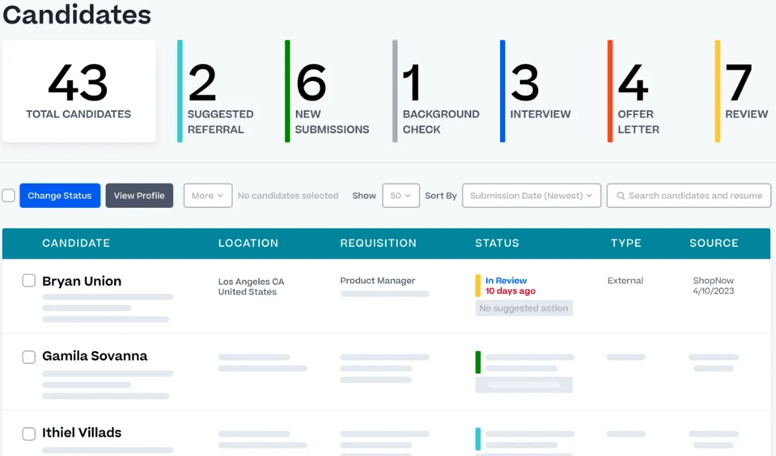Filter by Suggested Referral card
The width and height of the screenshot is (776, 456).
222,92
